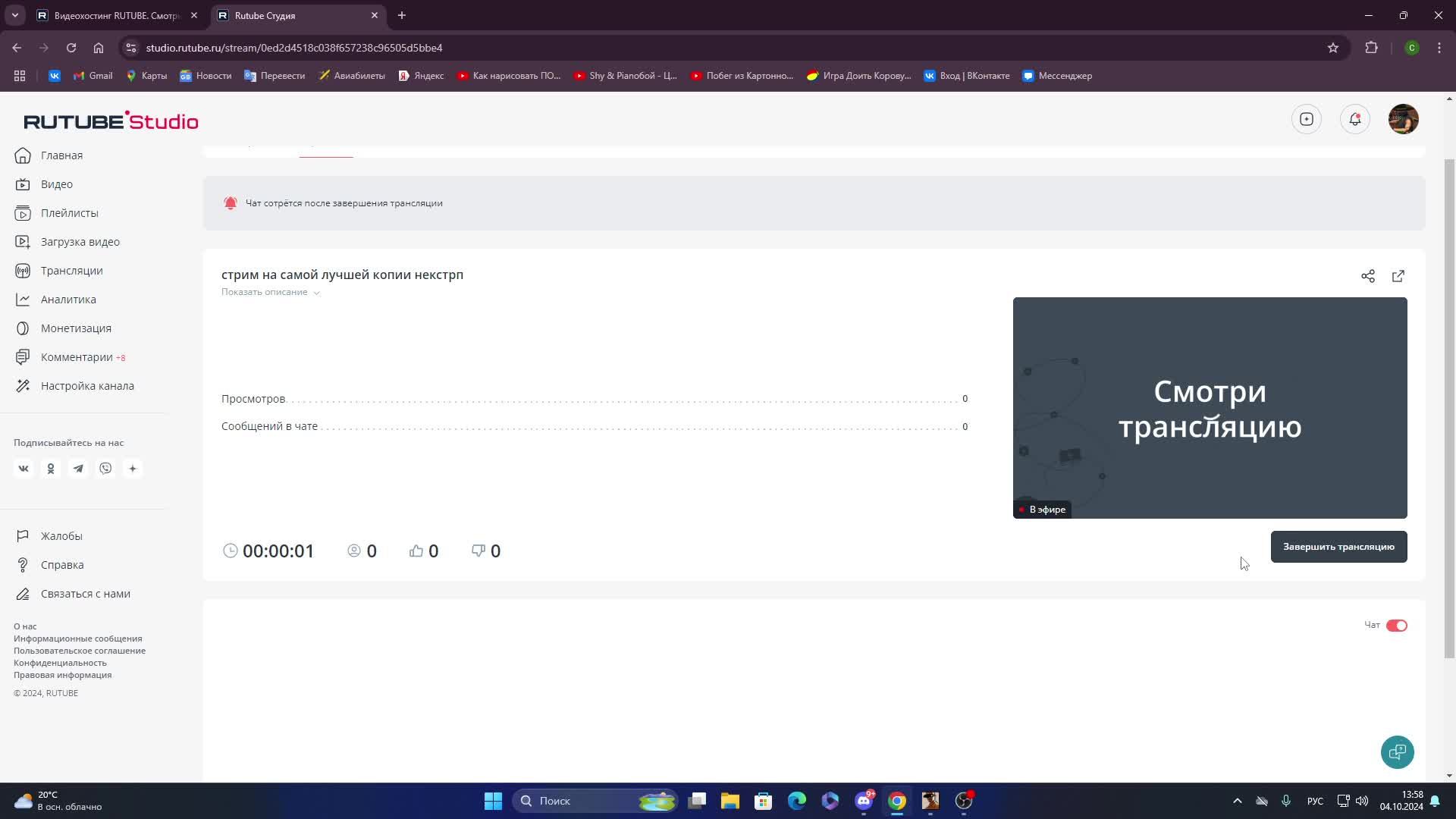
Task: Open a new browser tab
Action: coord(402,15)
